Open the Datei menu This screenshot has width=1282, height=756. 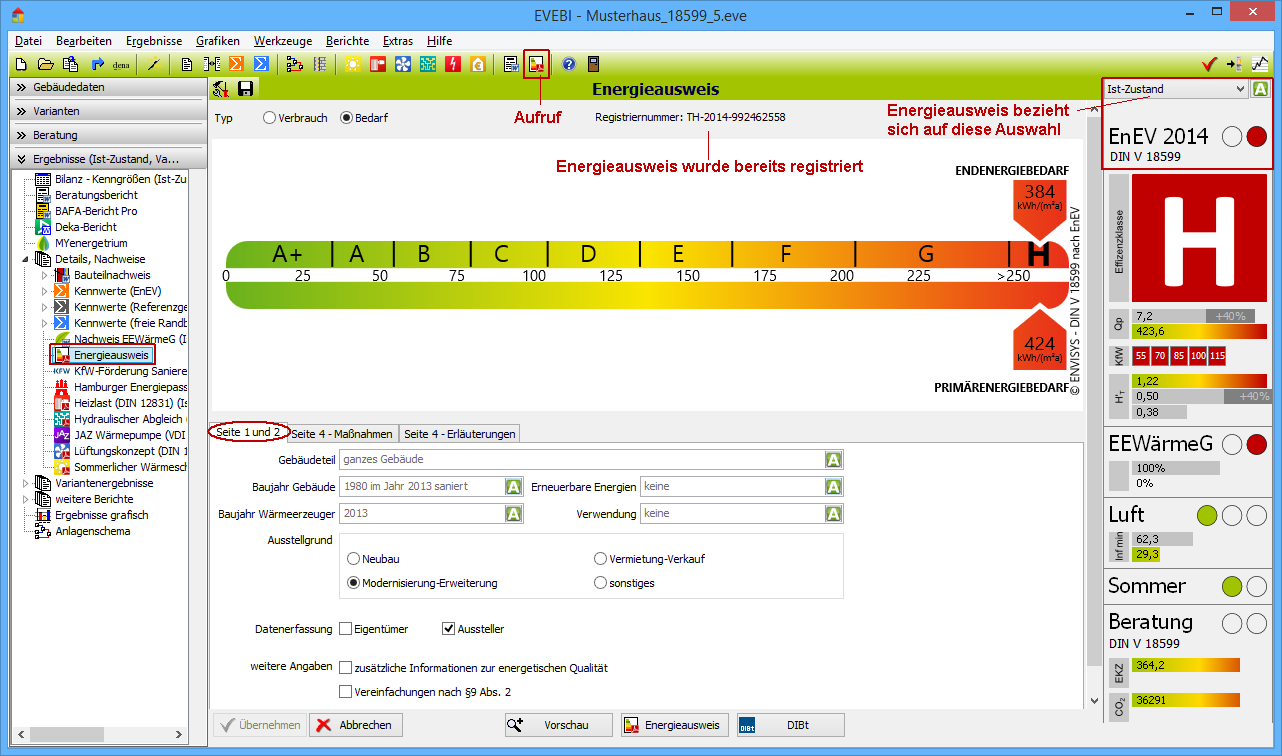[29, 41]
